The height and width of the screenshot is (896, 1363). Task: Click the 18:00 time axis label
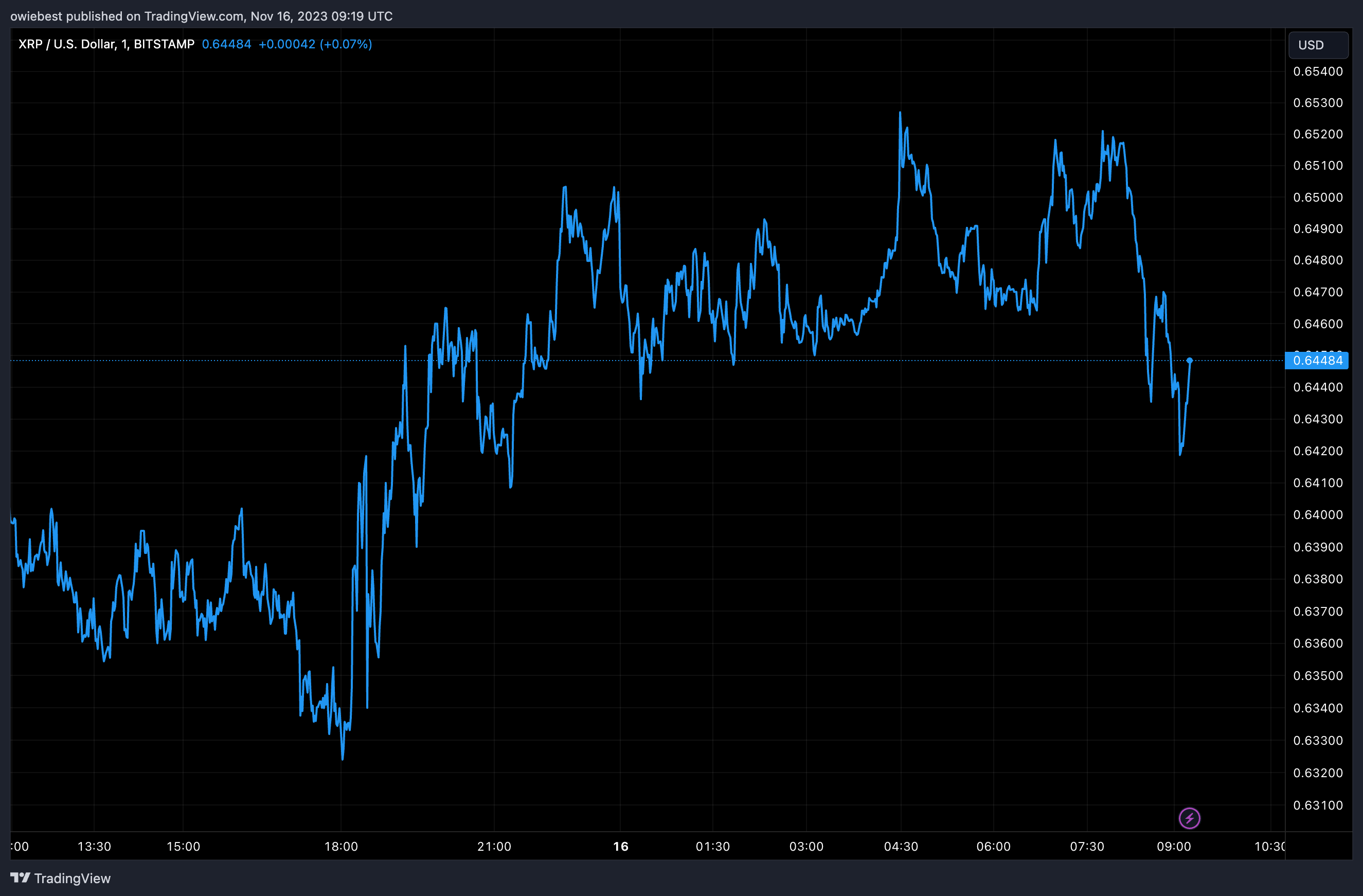tap(340, 846)
